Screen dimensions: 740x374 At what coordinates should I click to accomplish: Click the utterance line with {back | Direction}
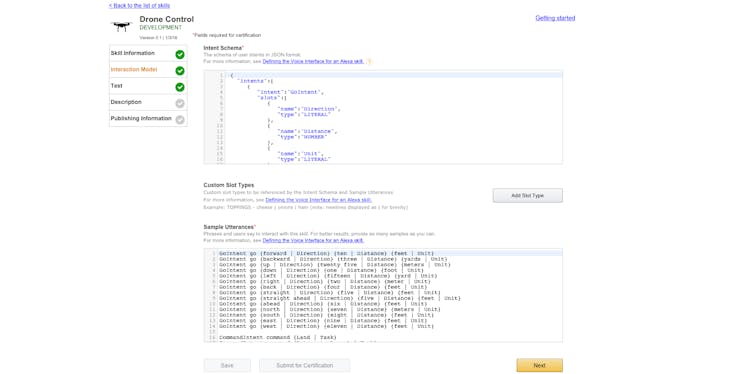(323, 287)
